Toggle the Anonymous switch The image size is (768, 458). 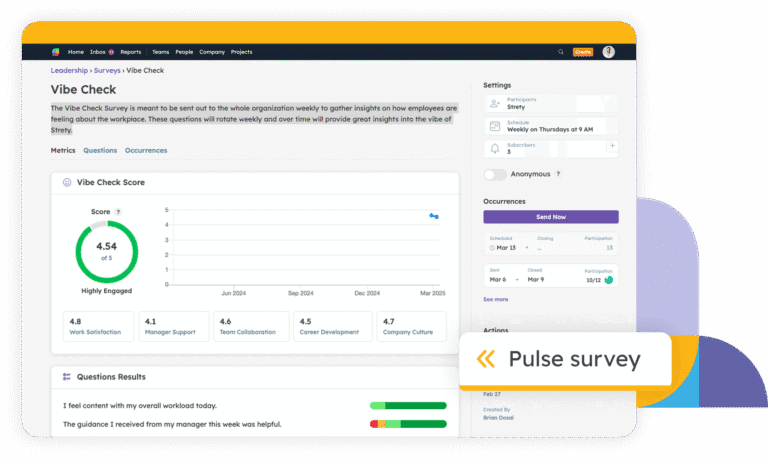coord(495,174)
